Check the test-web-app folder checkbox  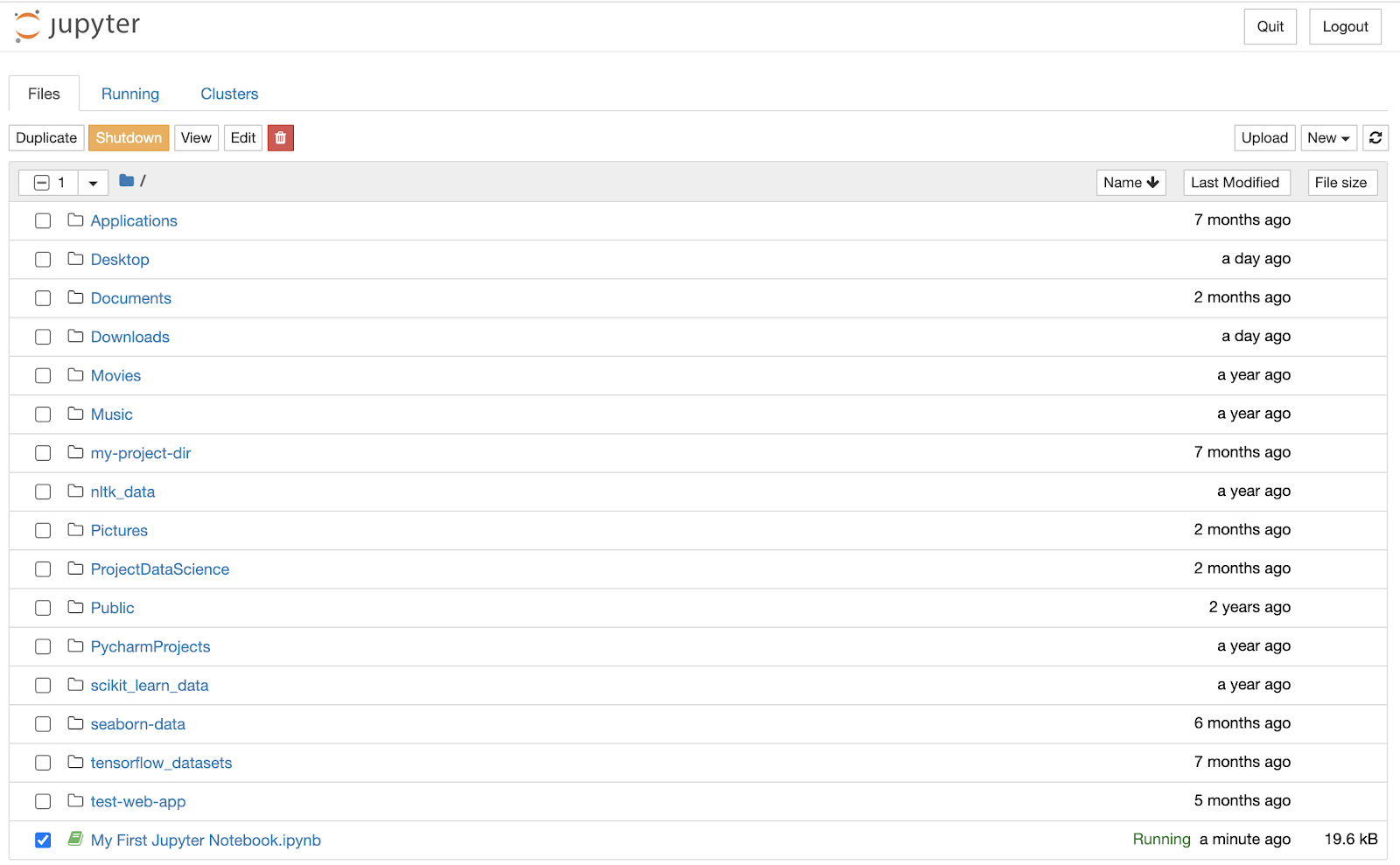pyautogui.click(x=43, y=802)
